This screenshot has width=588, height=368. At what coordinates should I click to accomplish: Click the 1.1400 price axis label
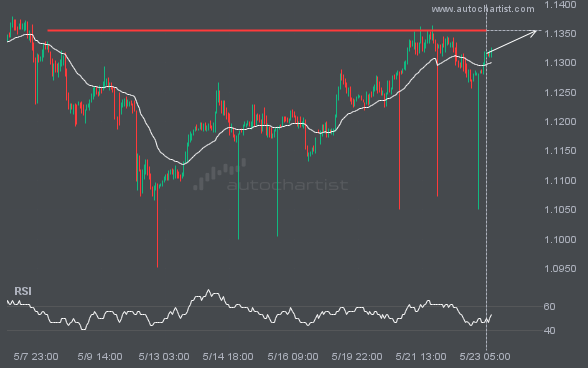click(x=560, y=5)
